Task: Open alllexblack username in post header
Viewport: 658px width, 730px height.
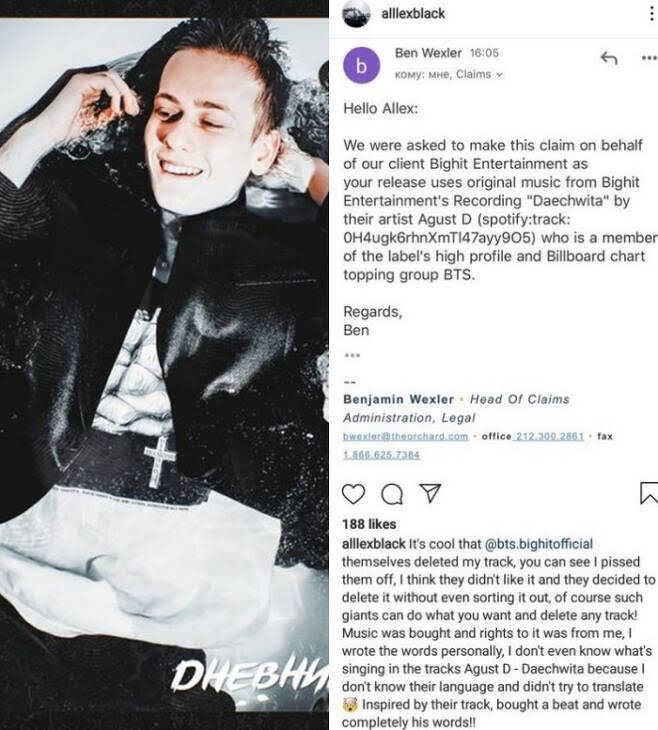Action: [413, 14]
